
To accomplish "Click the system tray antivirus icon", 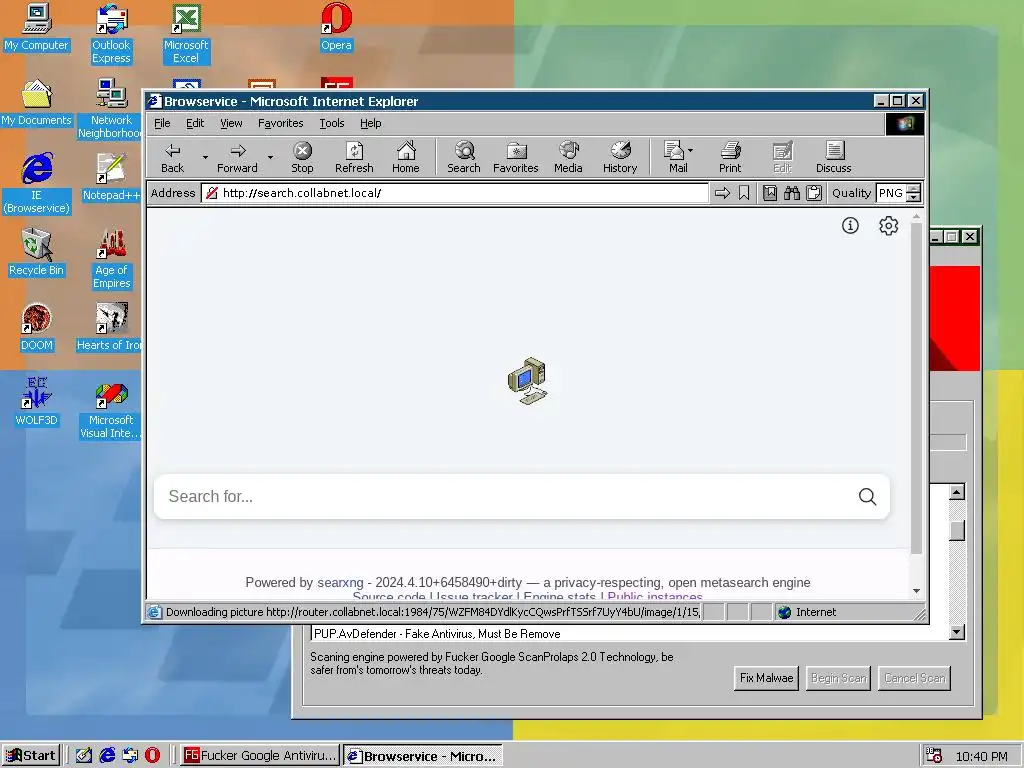I will click(x=934, y=756).
